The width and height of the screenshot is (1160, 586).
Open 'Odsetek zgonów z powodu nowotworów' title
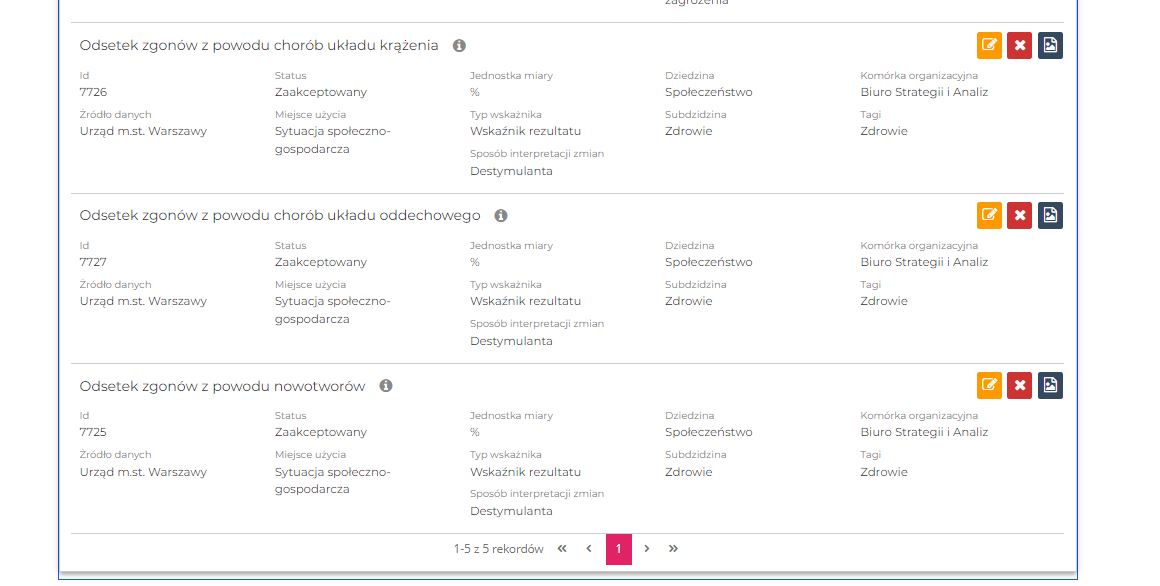click(222, 386)
